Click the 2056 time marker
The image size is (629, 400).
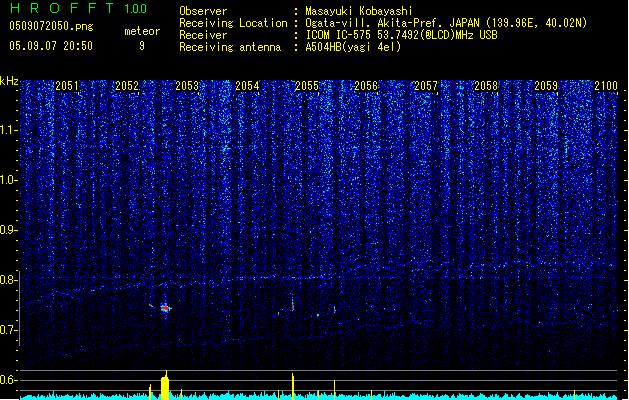366,86
